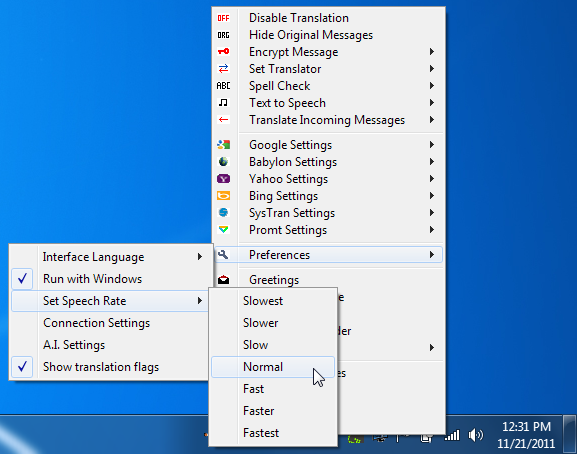Click the Promt triangle icon
Viewport: 577px width, 454px height.
[223, 230]
